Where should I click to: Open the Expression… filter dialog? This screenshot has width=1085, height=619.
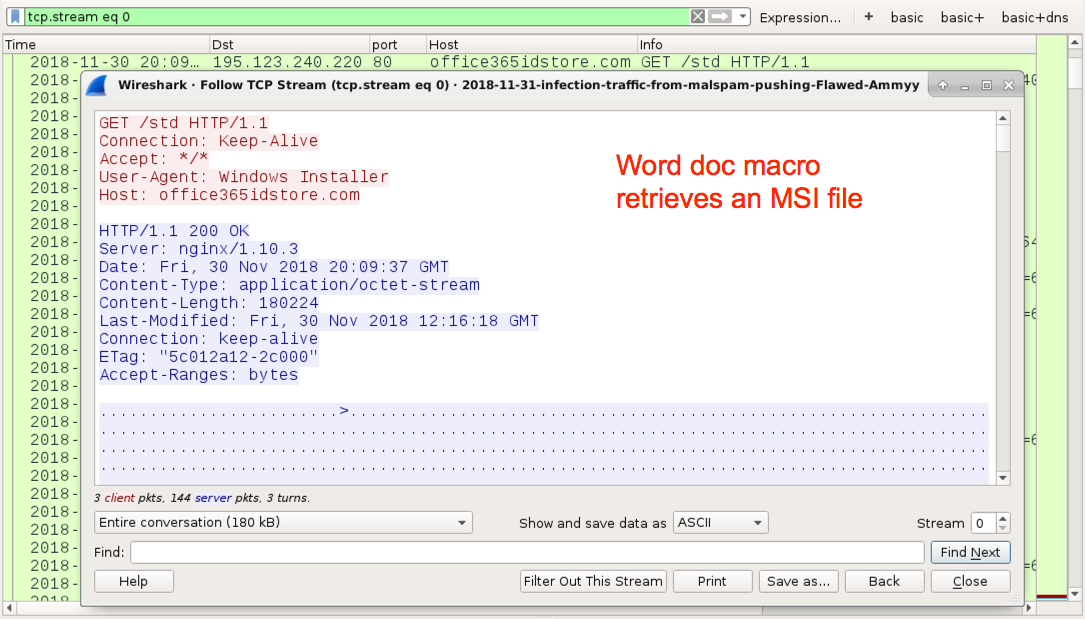[x=800, y=17]
